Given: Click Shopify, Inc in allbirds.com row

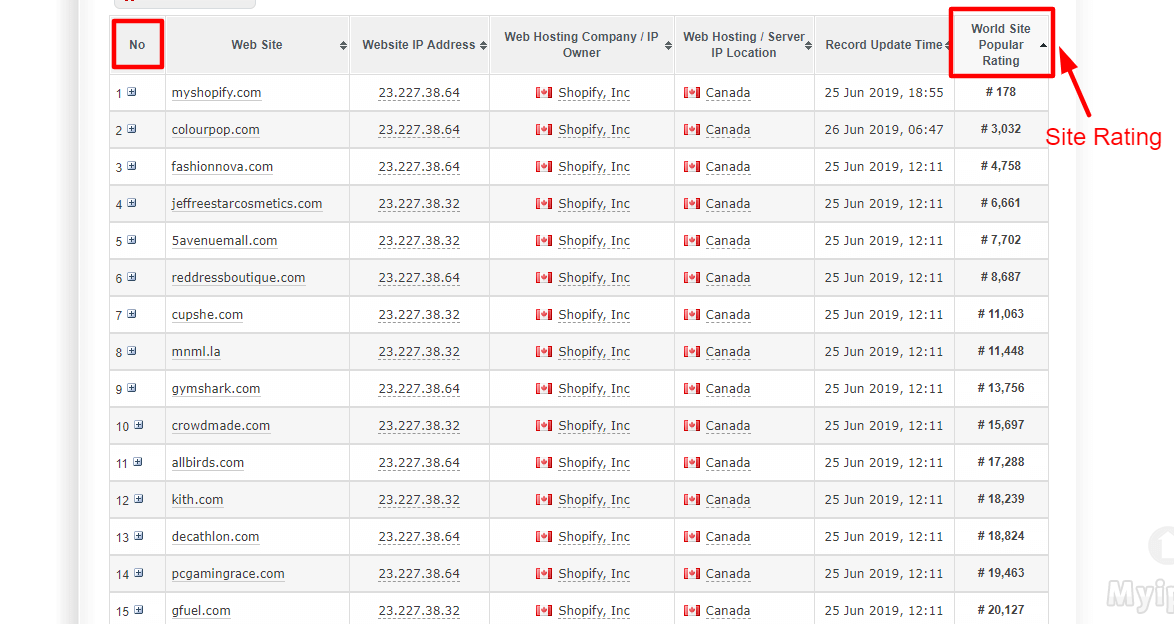Looking at the screenshot, I should pos(594,462).
